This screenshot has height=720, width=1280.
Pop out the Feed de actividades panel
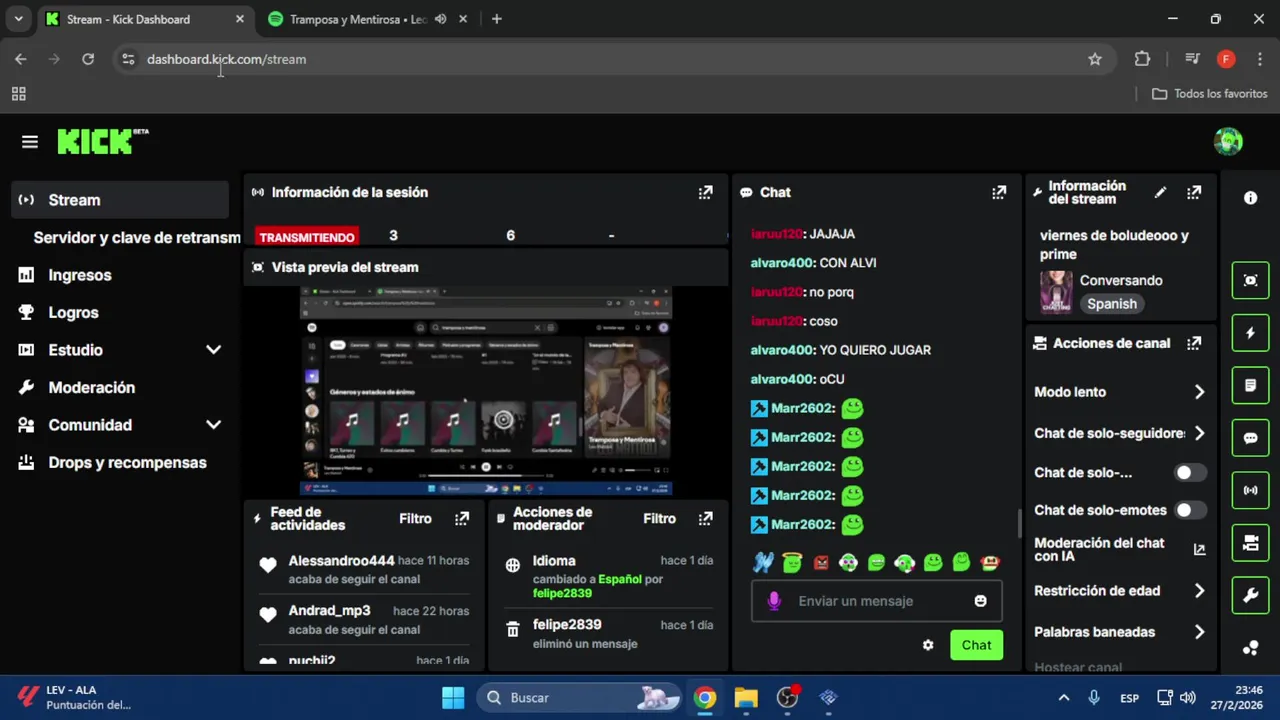(x=462, y=519)
